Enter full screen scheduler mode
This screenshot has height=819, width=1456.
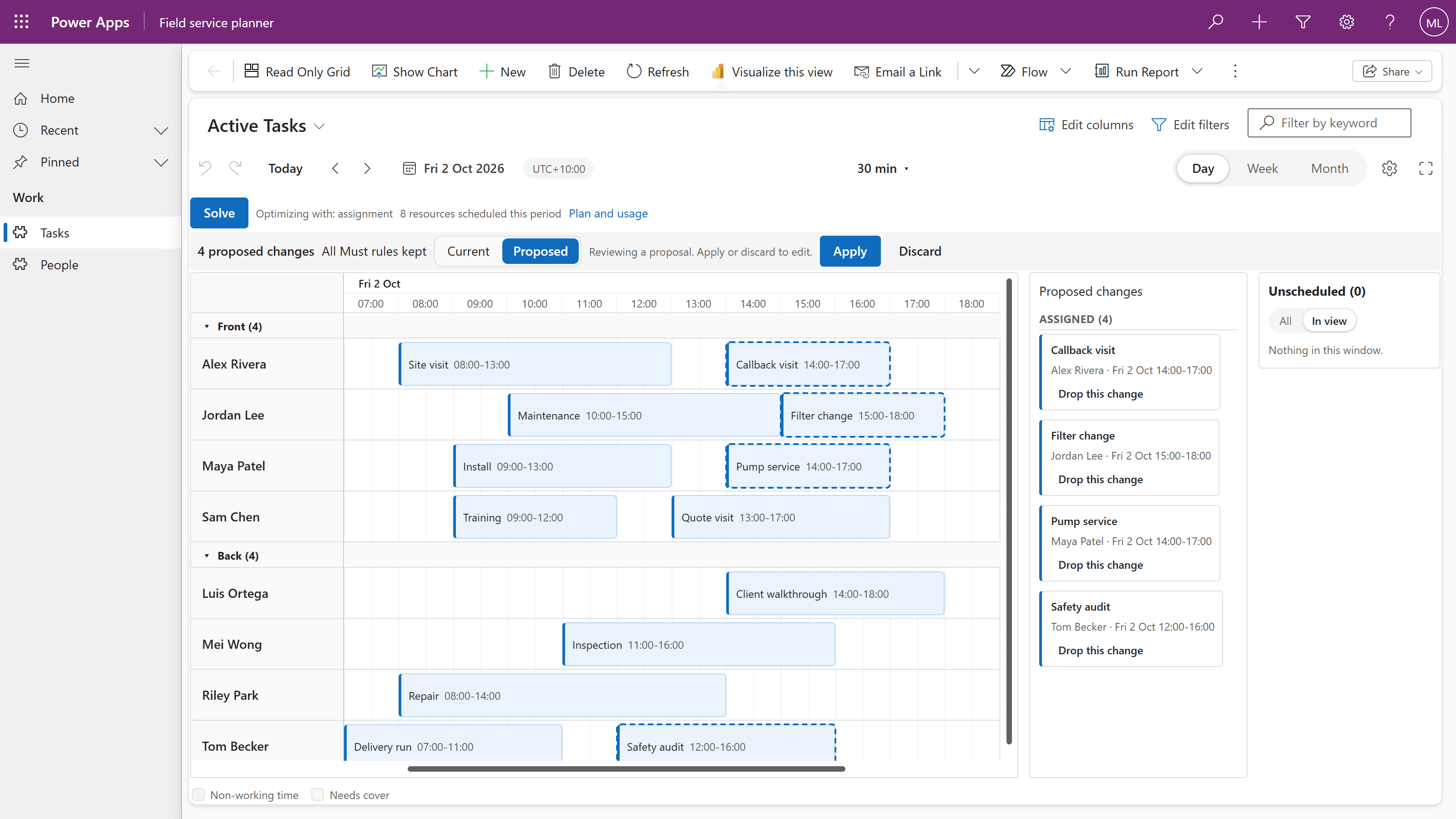coord(1426,168)
